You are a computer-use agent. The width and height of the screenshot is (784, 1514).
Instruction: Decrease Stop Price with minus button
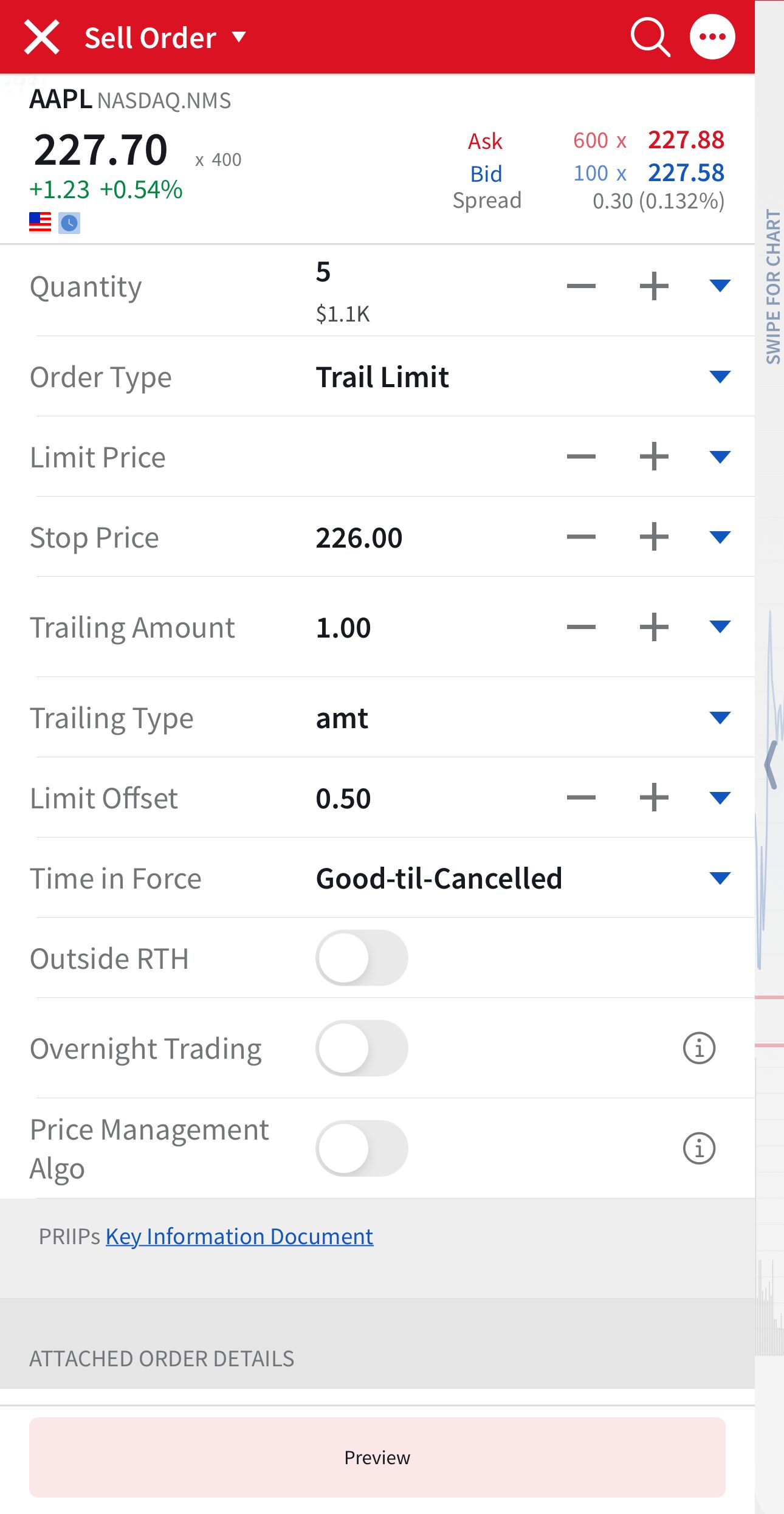(x=581, y=537)
